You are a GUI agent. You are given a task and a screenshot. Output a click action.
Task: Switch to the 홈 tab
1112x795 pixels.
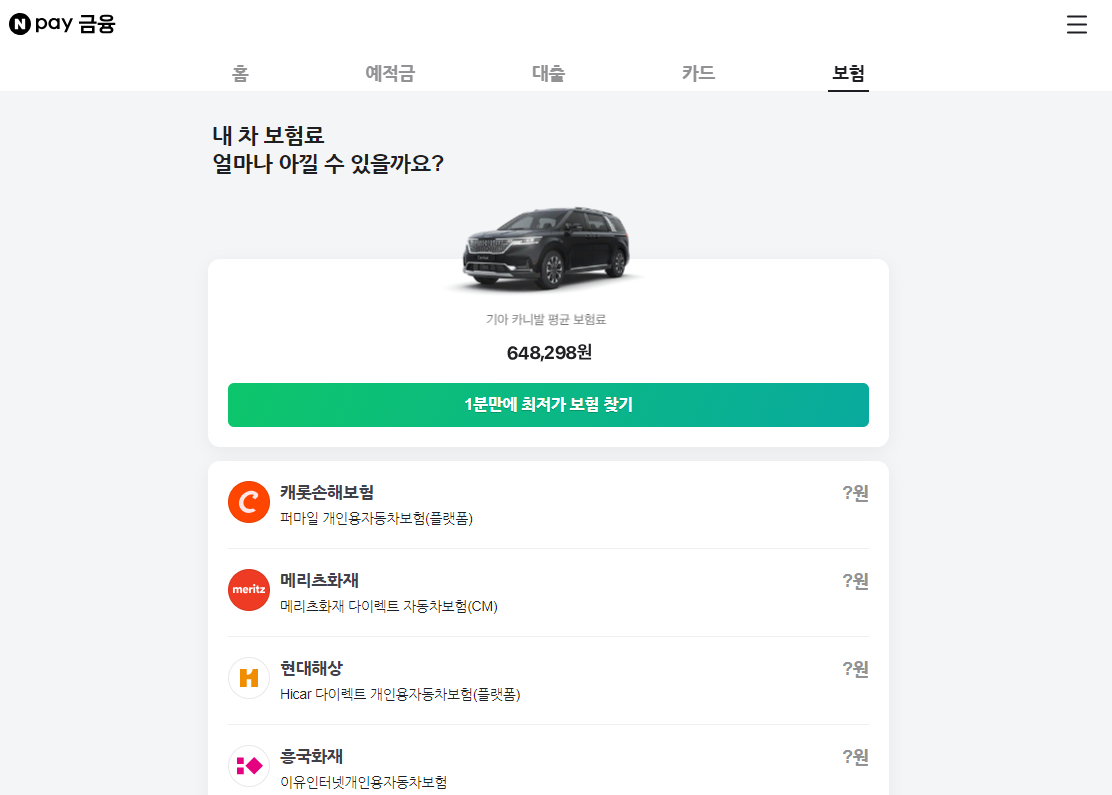[x=239, y=73]
